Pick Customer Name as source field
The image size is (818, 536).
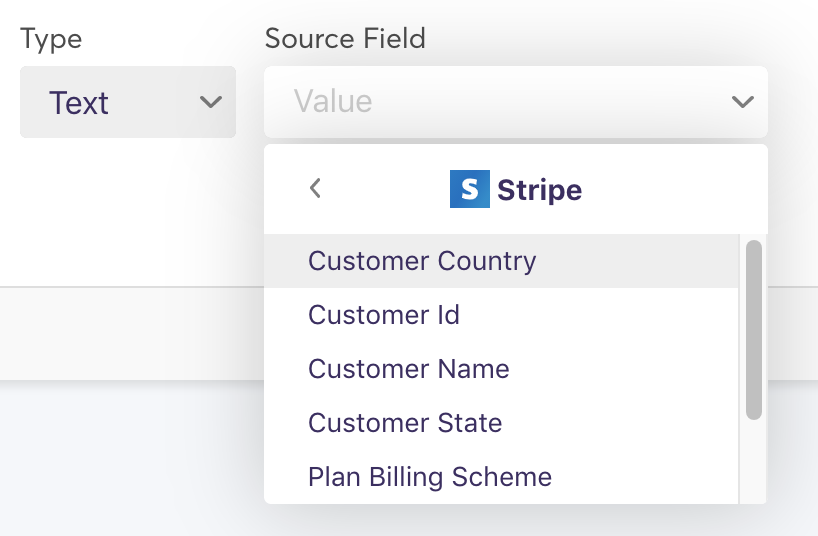tap(409, 369)
